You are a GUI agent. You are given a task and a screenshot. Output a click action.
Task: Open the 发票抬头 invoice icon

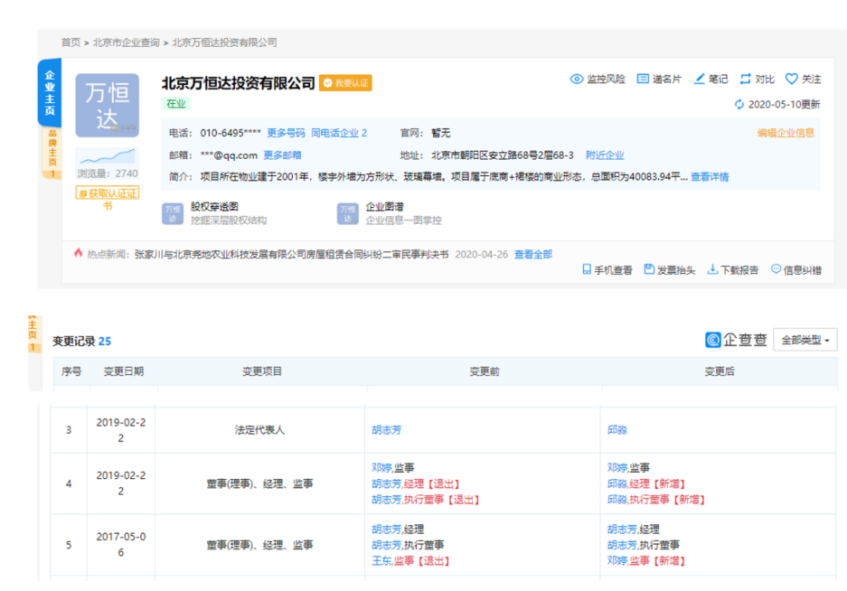point(649,269)
